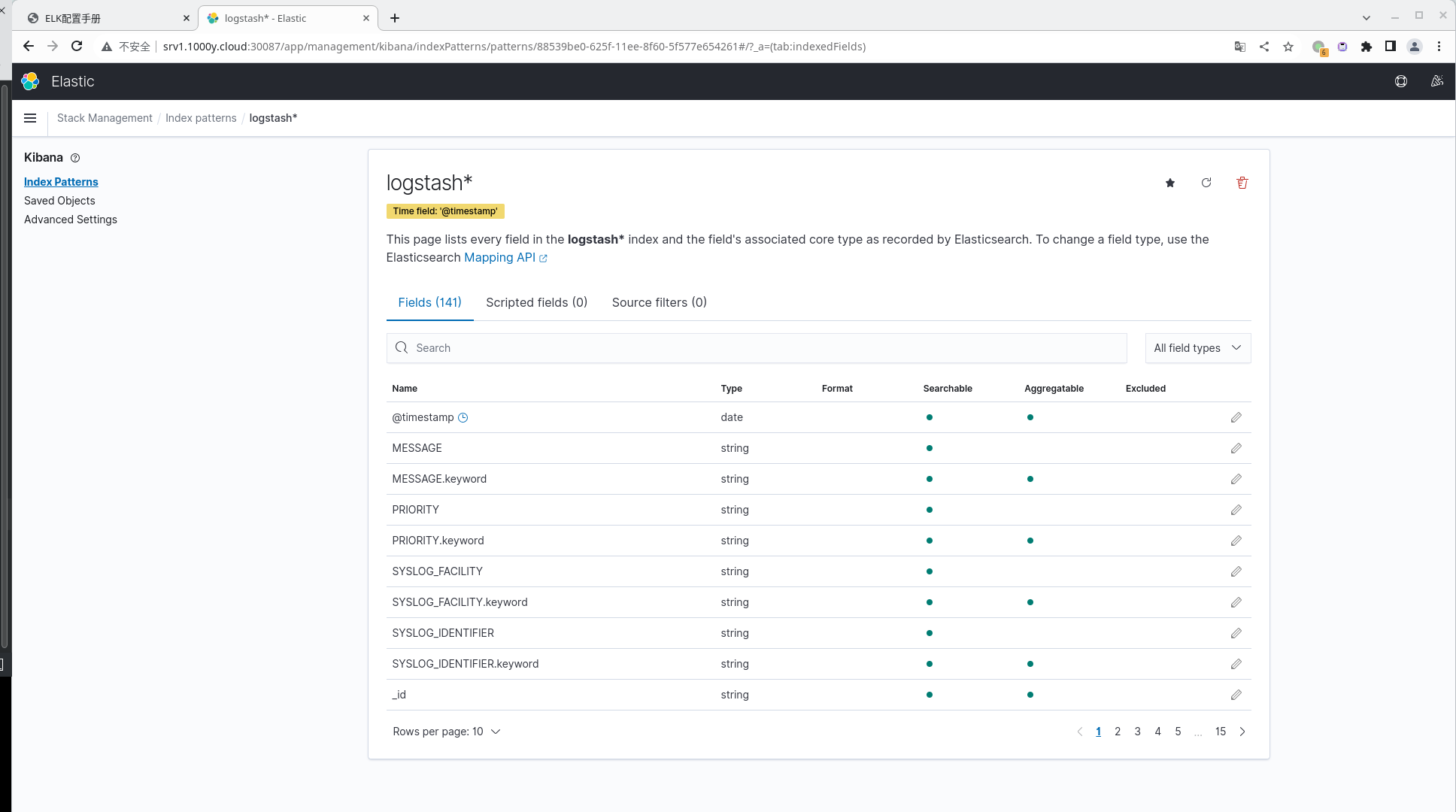Refresh the field list

point(1206,183)
